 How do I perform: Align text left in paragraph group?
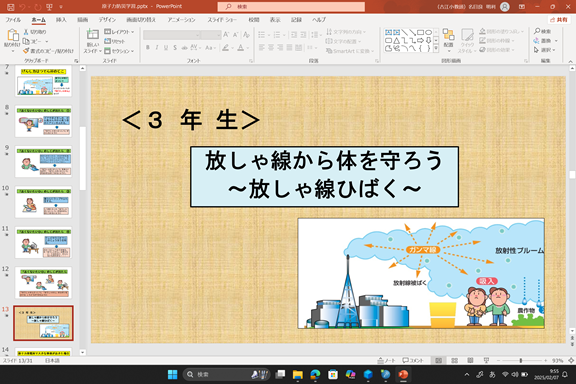(262, 47)
